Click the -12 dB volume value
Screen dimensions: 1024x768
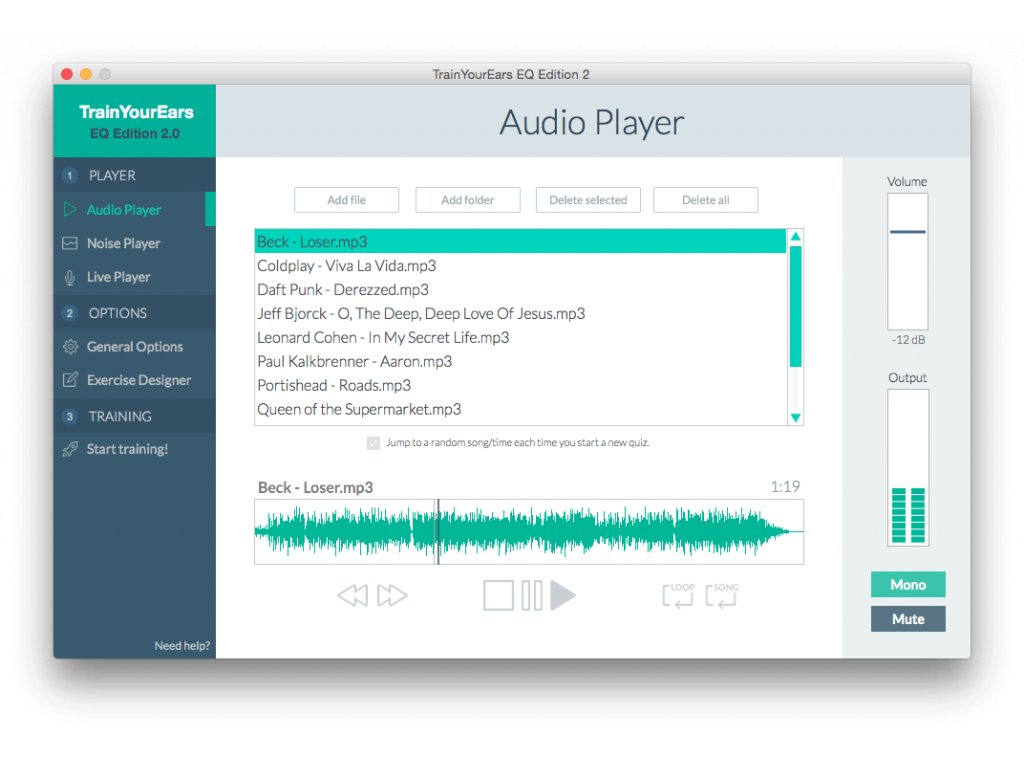coord(908,340)
